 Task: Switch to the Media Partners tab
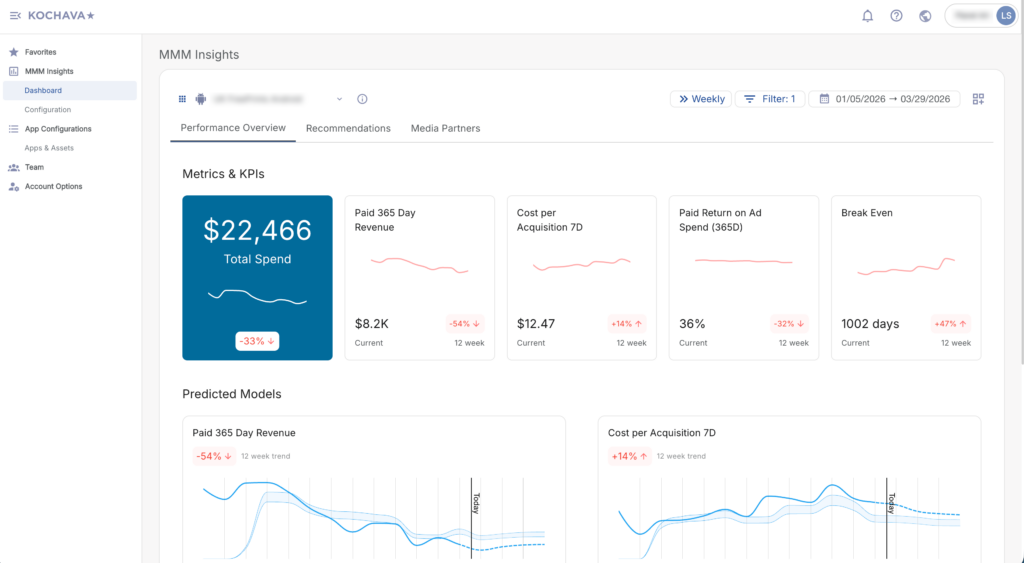pyautogui.click(x=445, y=128)
